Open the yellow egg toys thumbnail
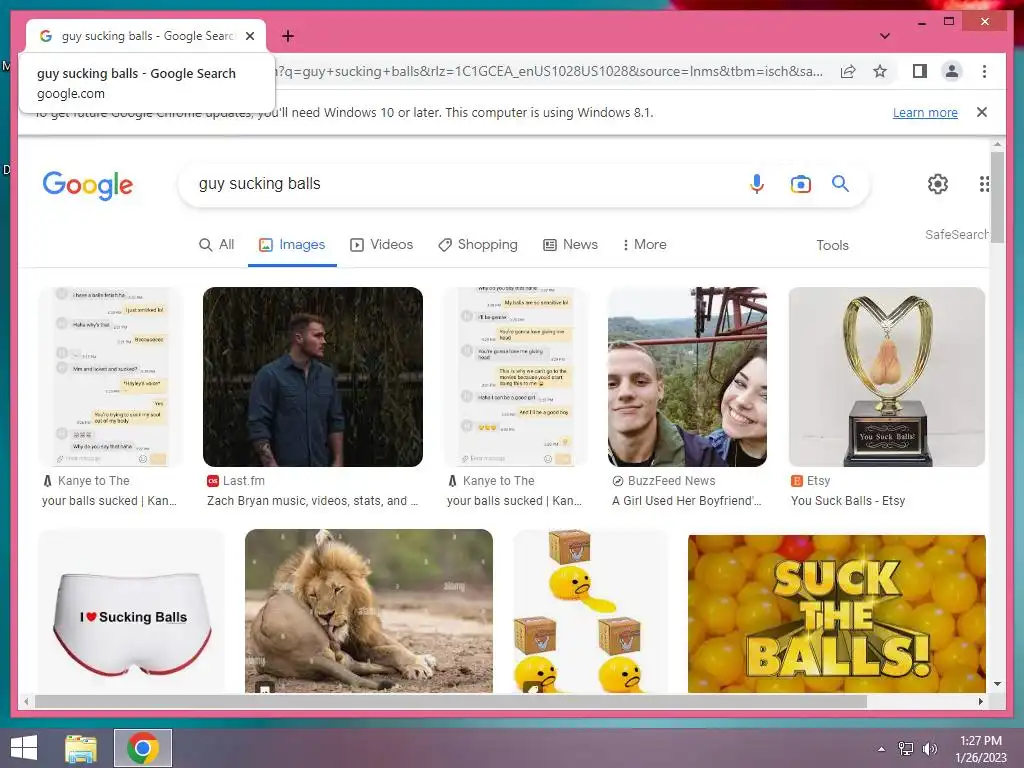 (x=590, y=611)
